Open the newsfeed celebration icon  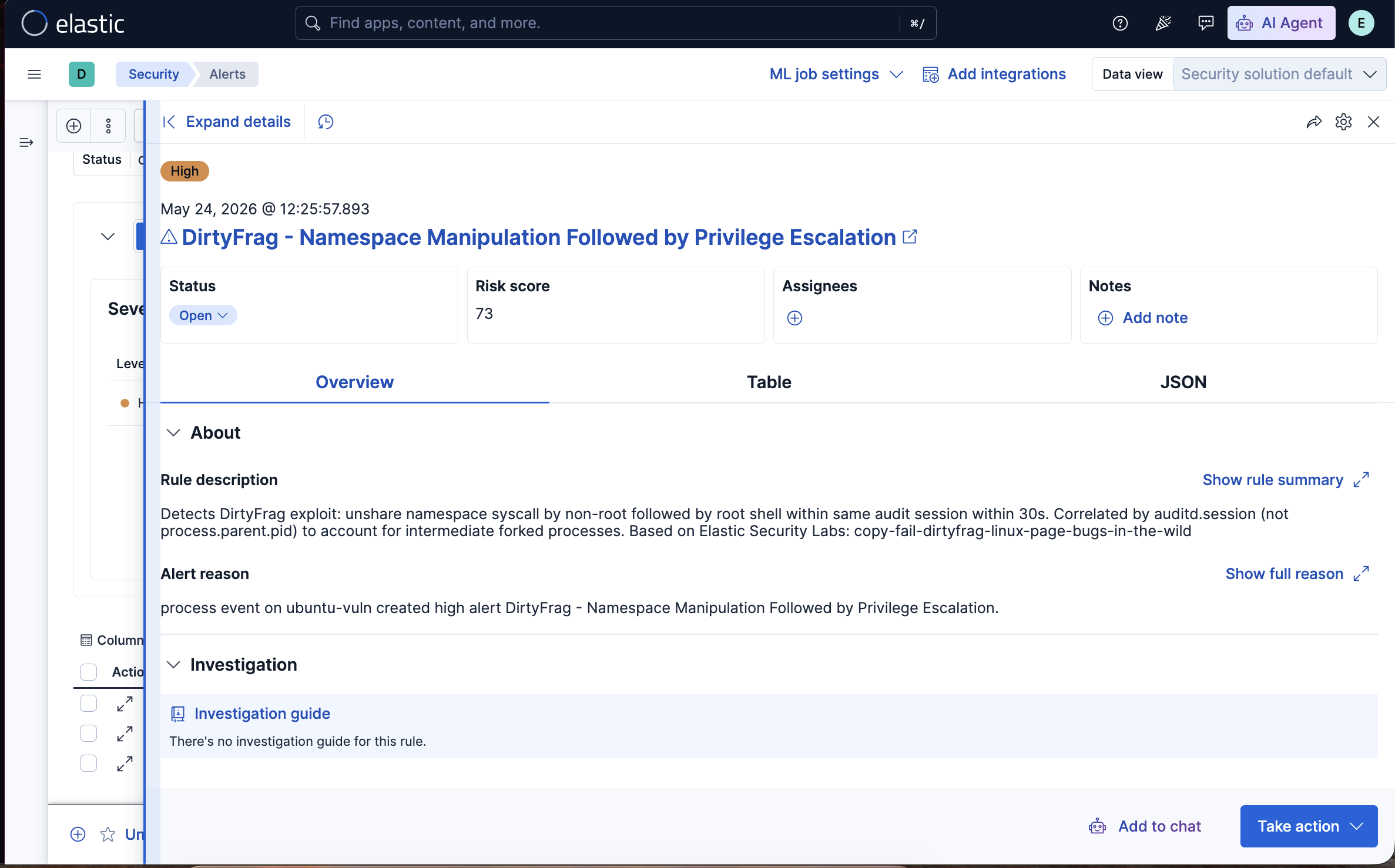coord(1163,23)
